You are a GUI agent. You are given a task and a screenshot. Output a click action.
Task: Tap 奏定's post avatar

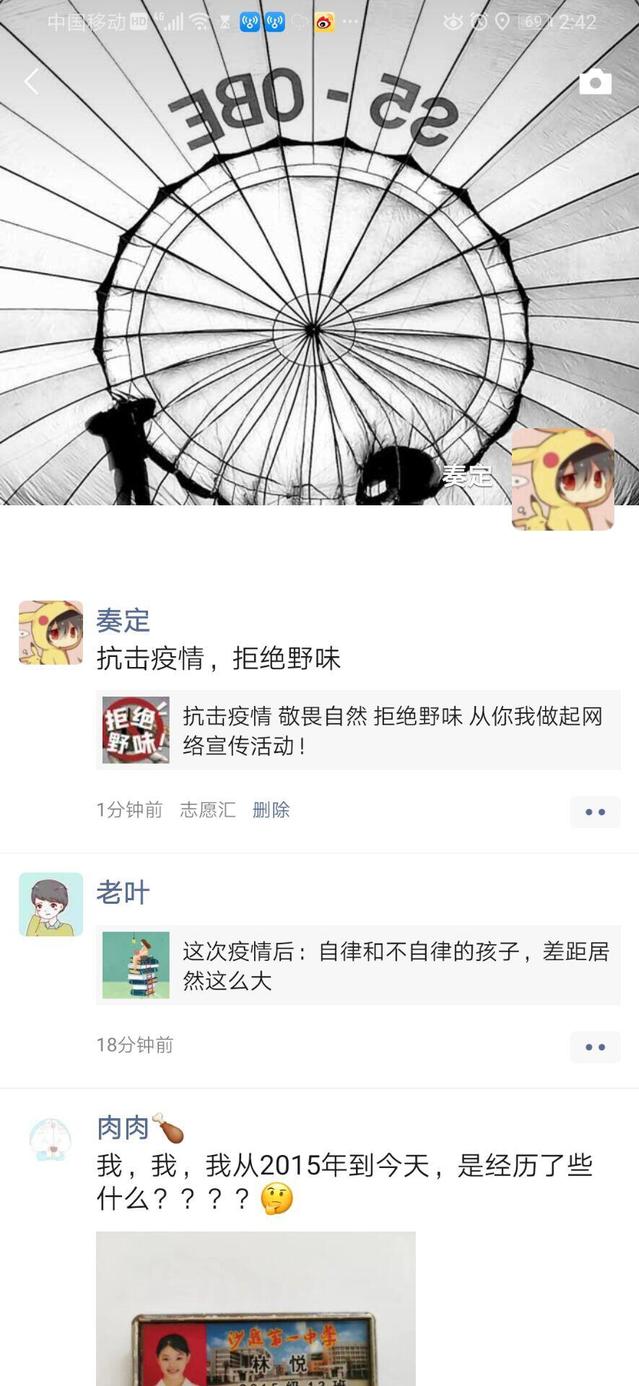[51, 633]
